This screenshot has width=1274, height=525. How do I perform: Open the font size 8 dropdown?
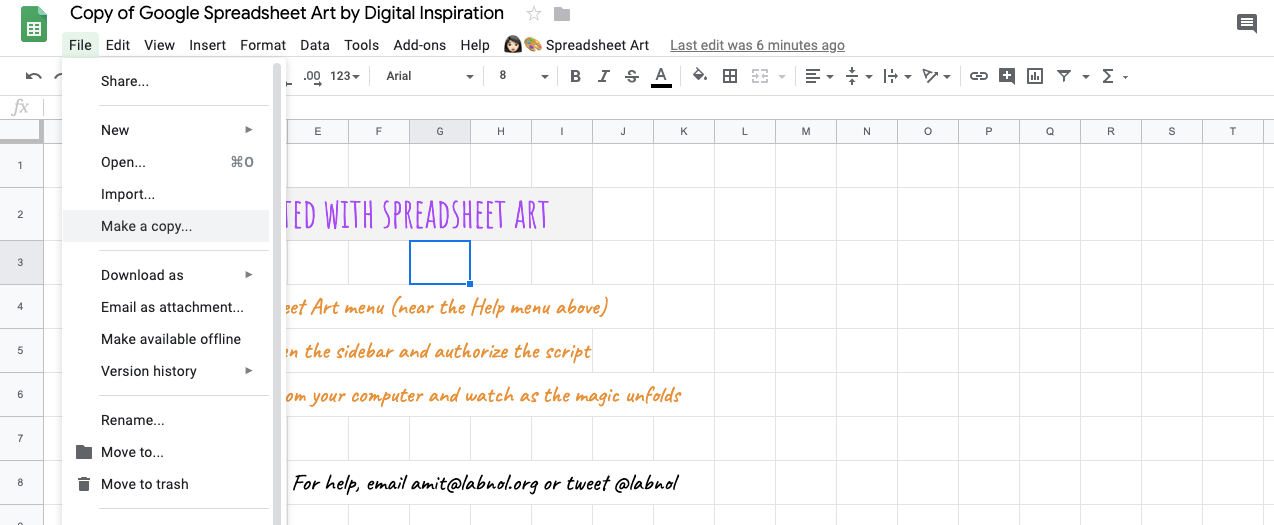coord(524,76)
